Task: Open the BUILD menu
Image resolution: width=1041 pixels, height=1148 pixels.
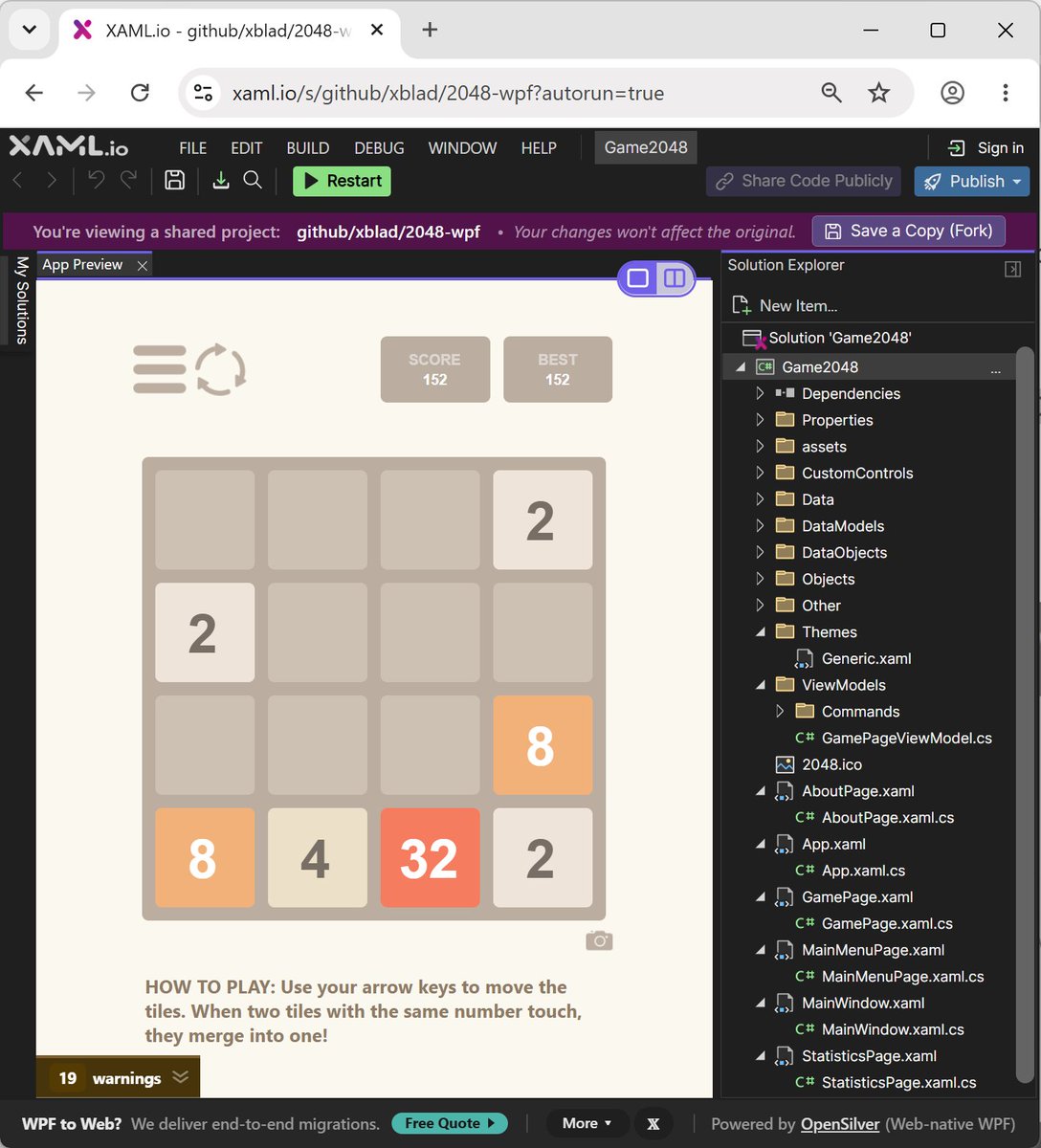Action: 308,148
